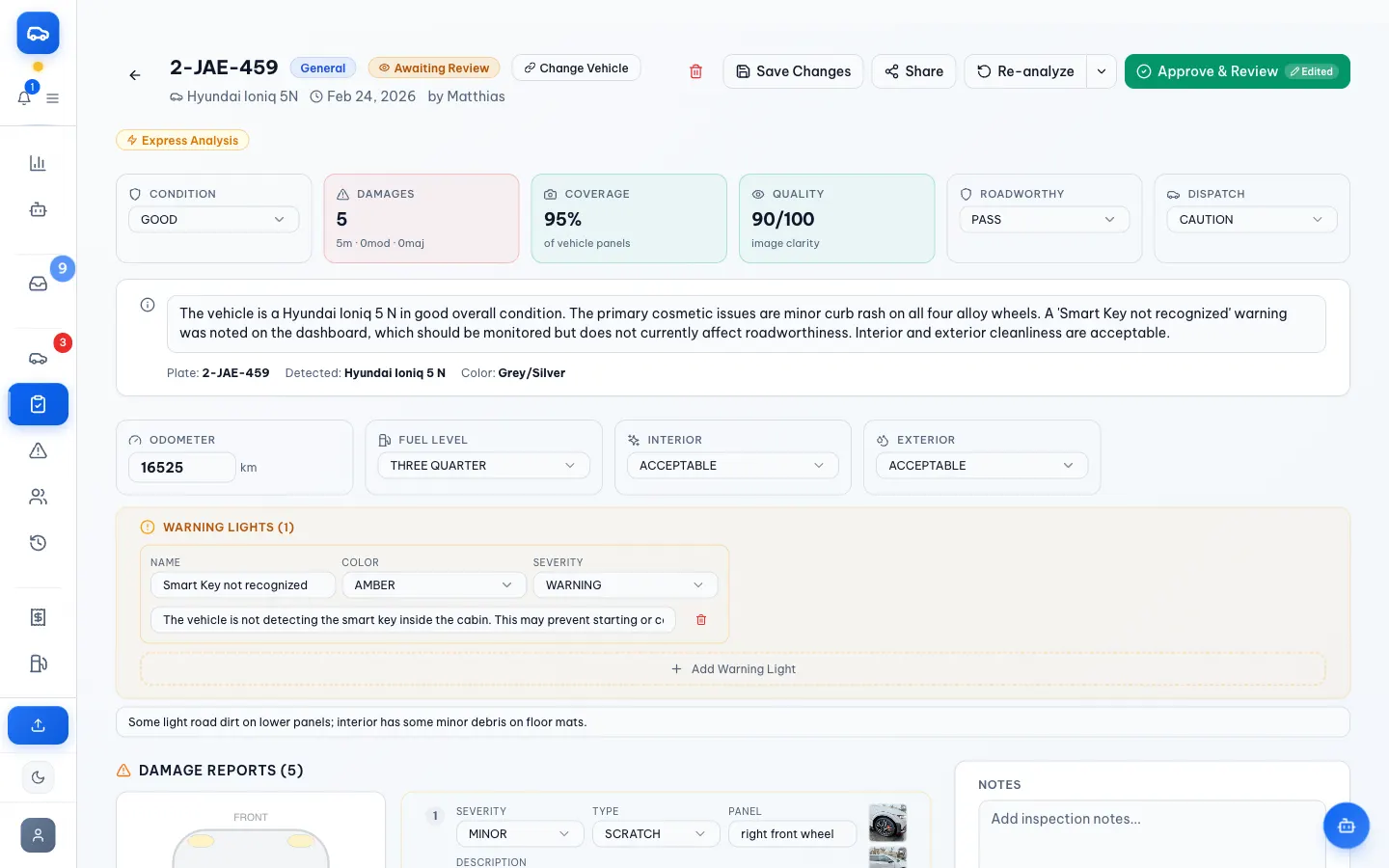This screenshot has width=1389, height=868.
Task: Open the bar chart analytics icon
Action: coord(38,163)
